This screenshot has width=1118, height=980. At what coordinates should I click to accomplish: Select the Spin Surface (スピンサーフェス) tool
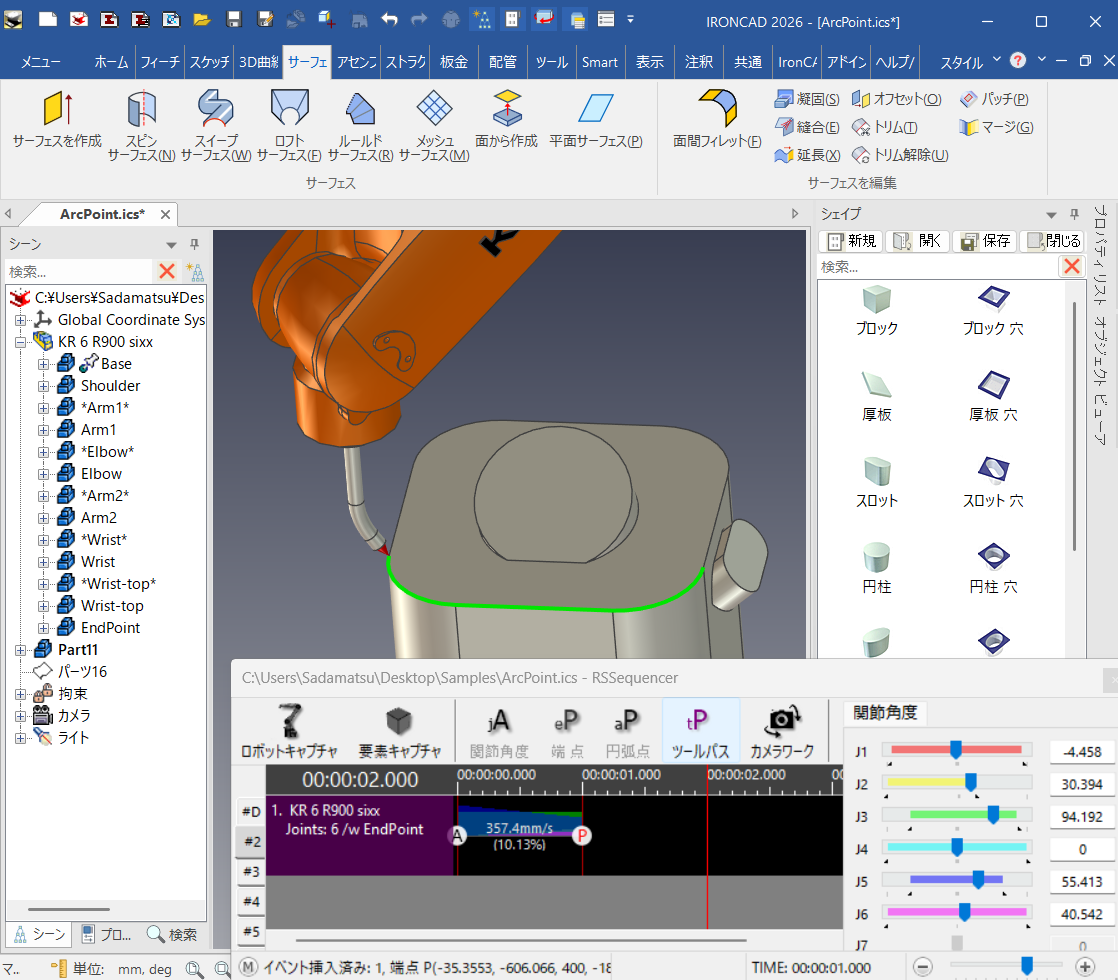click(x=141, y=126)
